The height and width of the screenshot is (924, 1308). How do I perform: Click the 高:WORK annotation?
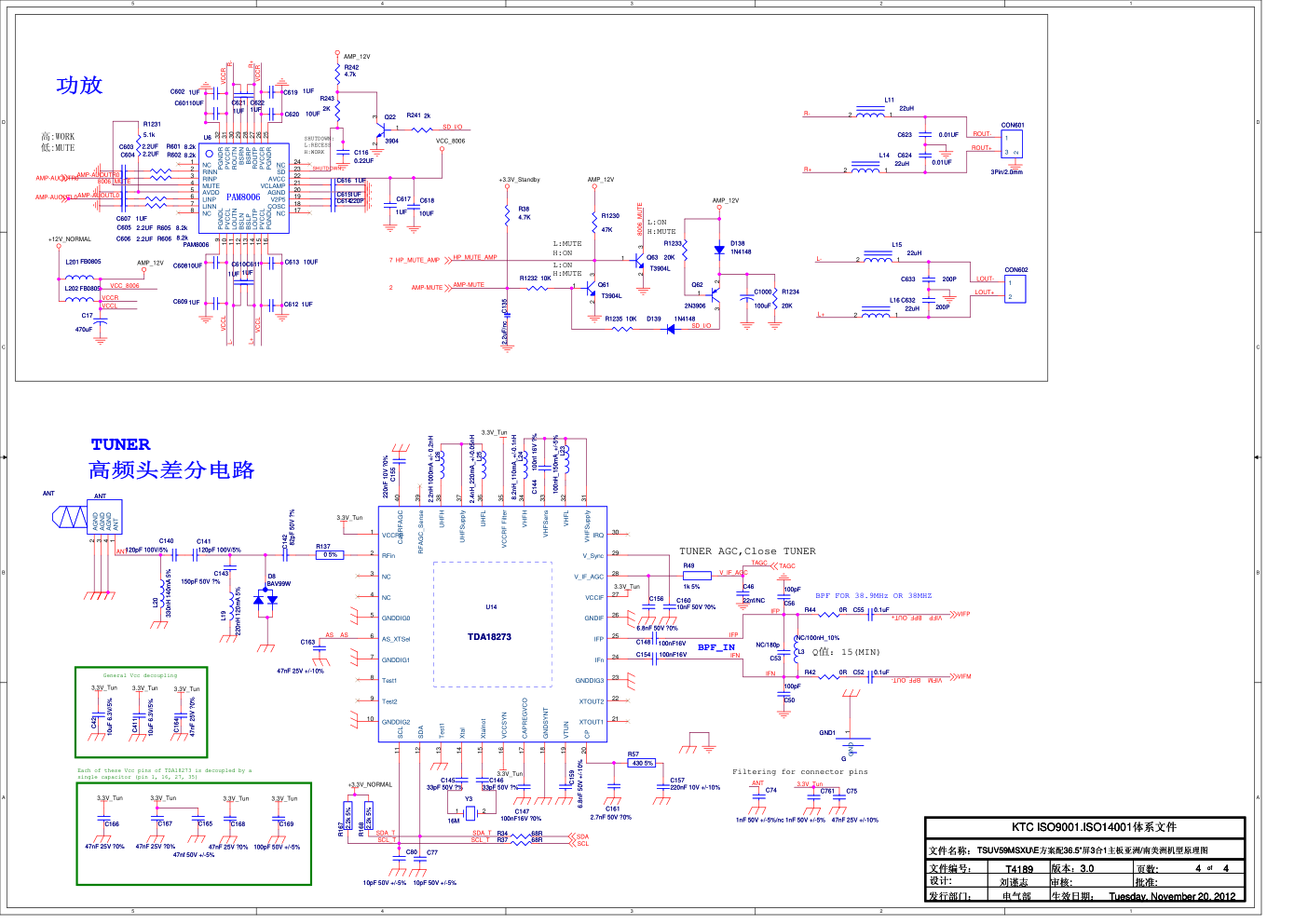[x=58, y=136]
